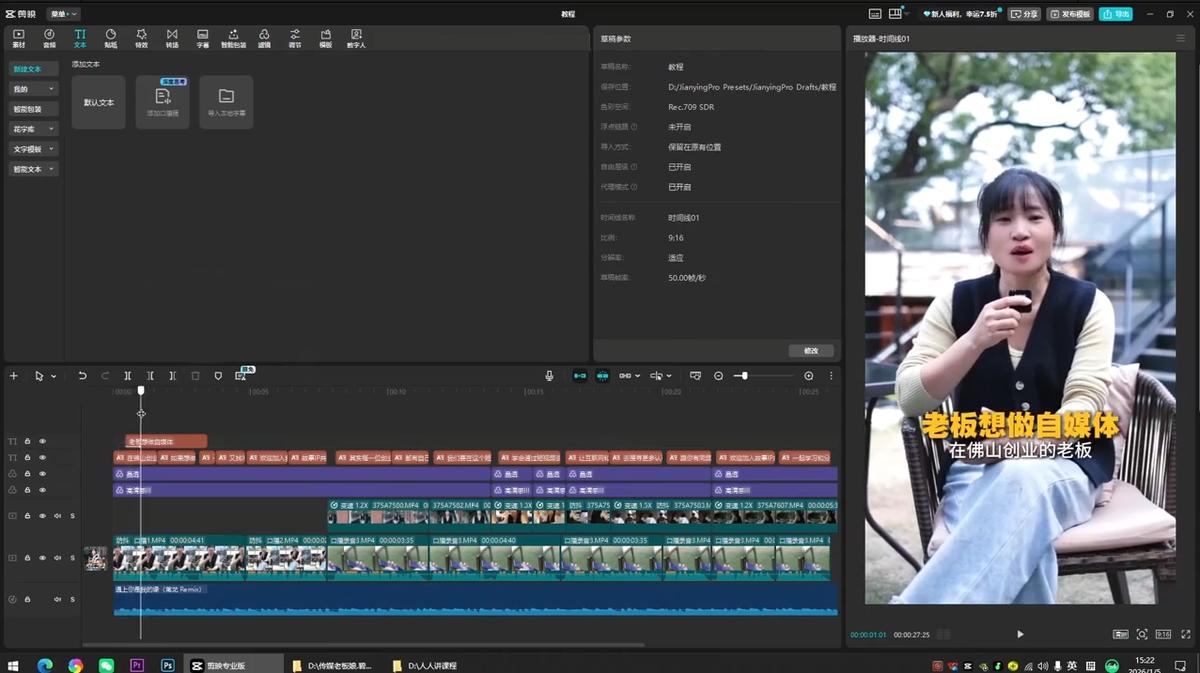Click the 导出 export button

point(1115,14)
